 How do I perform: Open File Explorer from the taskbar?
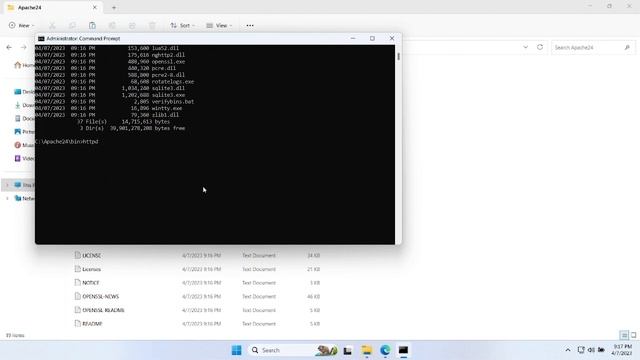point(367,350)
